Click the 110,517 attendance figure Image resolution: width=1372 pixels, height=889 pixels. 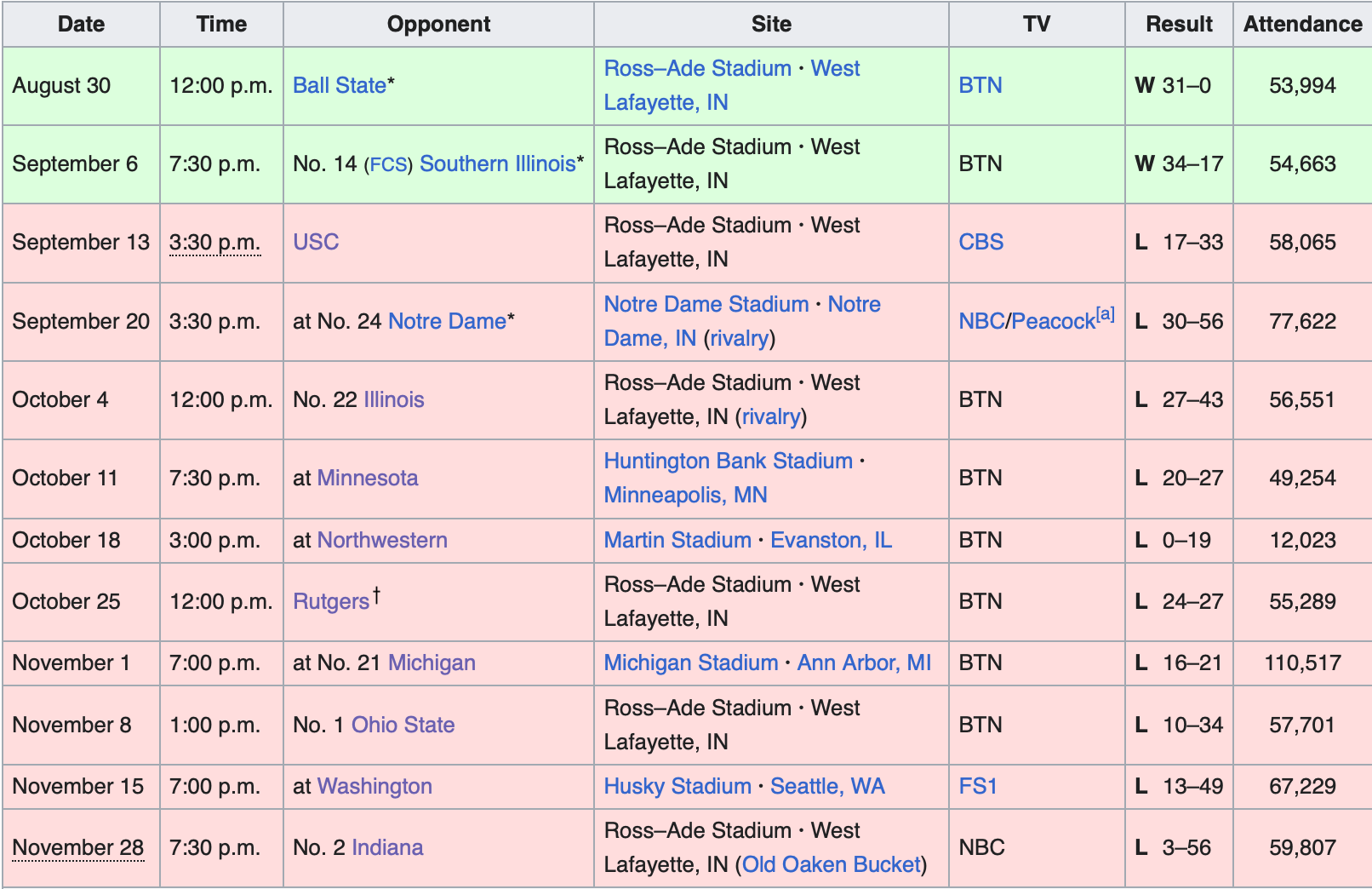[1303, 662]
